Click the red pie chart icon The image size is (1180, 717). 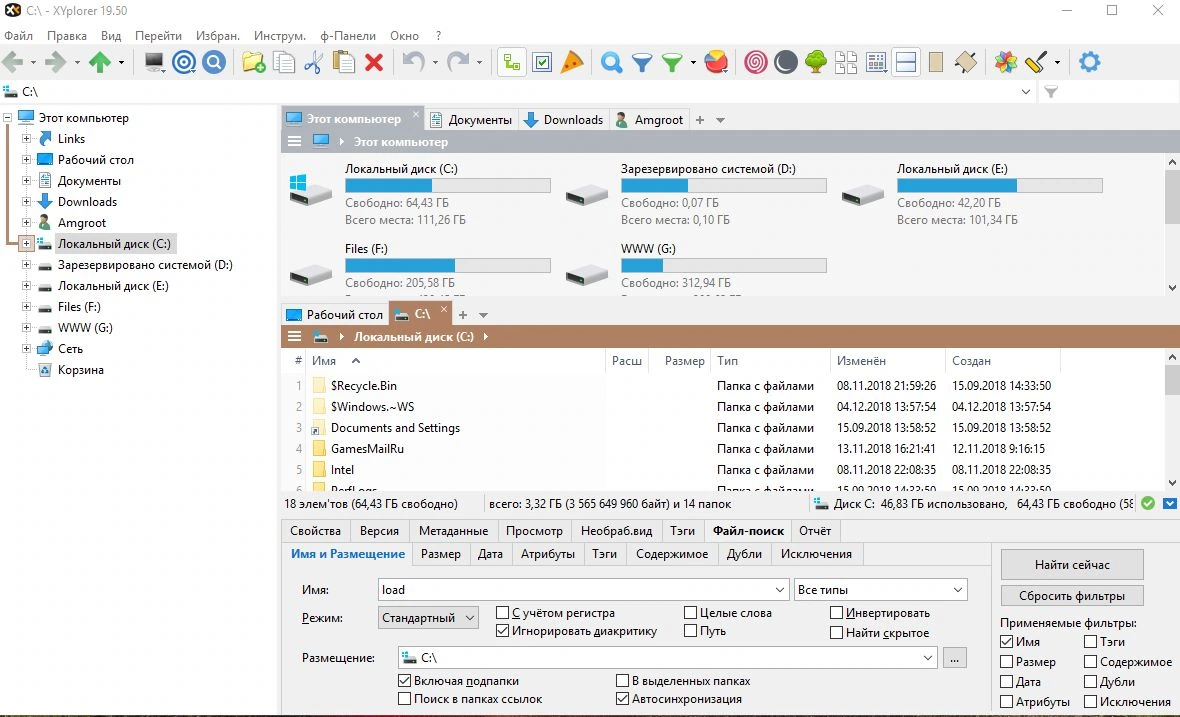716,62
